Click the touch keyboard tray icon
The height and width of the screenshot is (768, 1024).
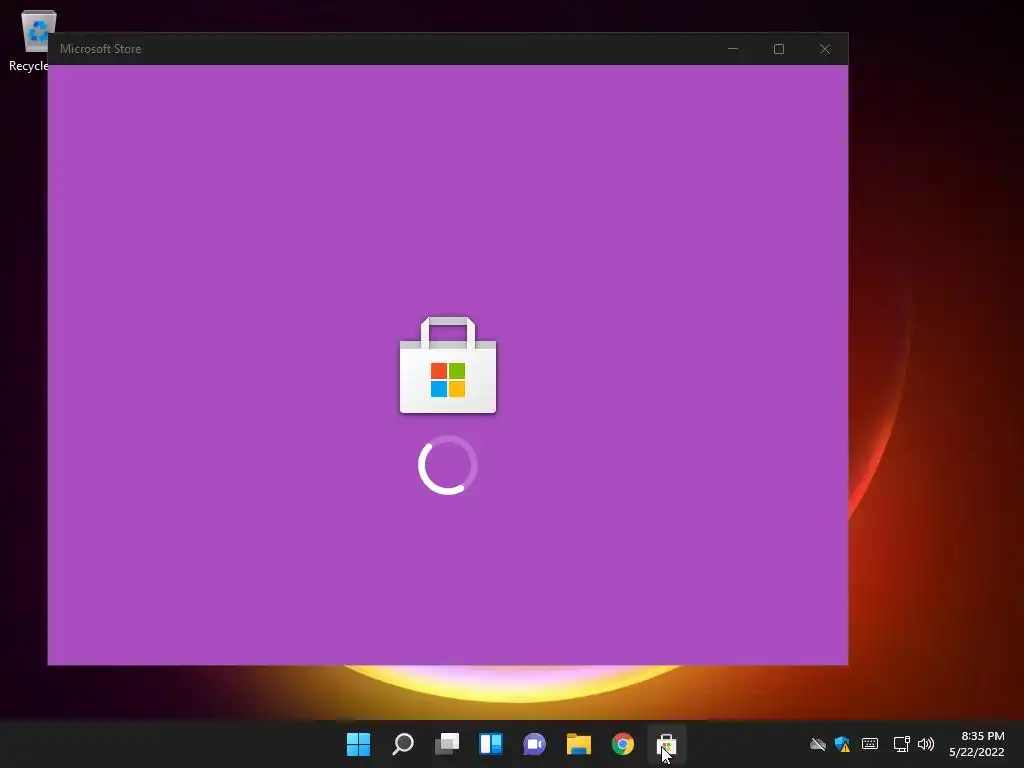click(870, 744)
